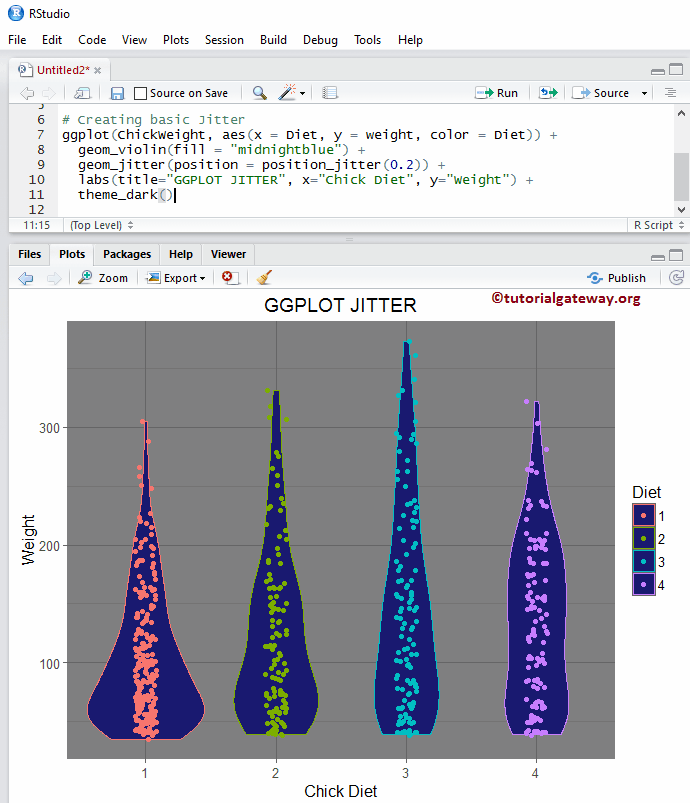690x803 pixels.
Task: Click the Diet 1 legend swatch
Action: (644, 516)
